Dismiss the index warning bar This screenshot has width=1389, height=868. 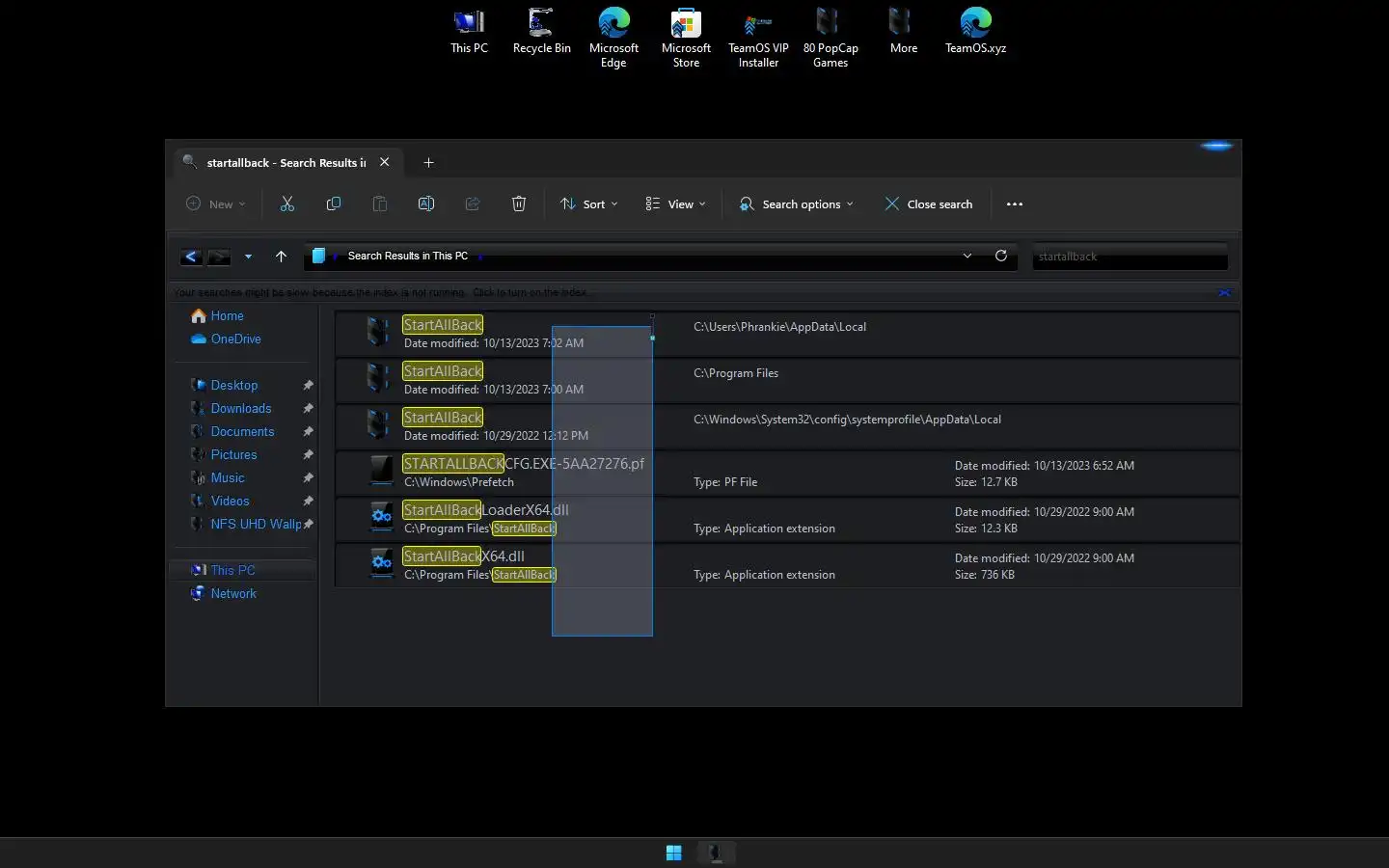coord(1224,292)
